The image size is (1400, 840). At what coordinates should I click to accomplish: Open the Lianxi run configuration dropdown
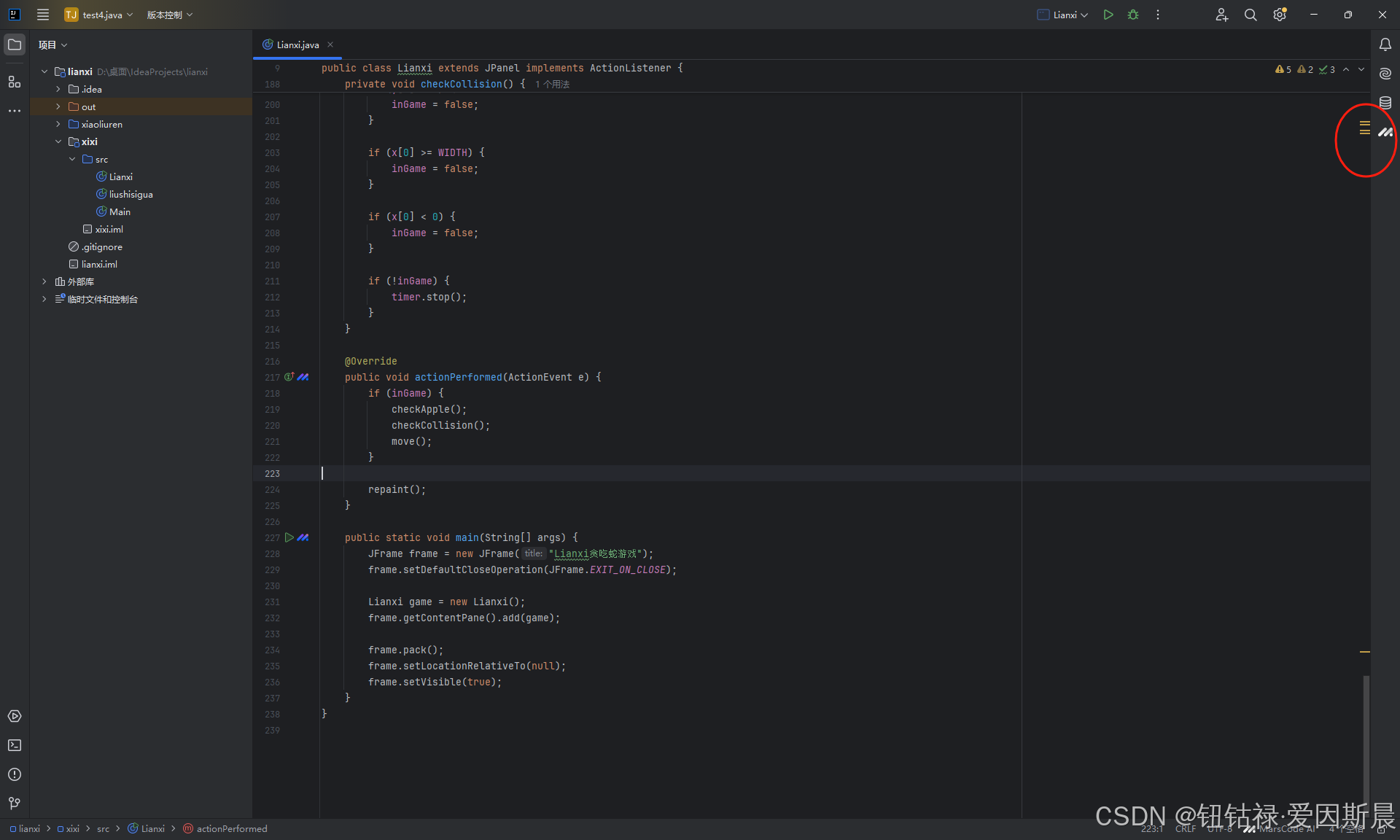point(1063,15)
